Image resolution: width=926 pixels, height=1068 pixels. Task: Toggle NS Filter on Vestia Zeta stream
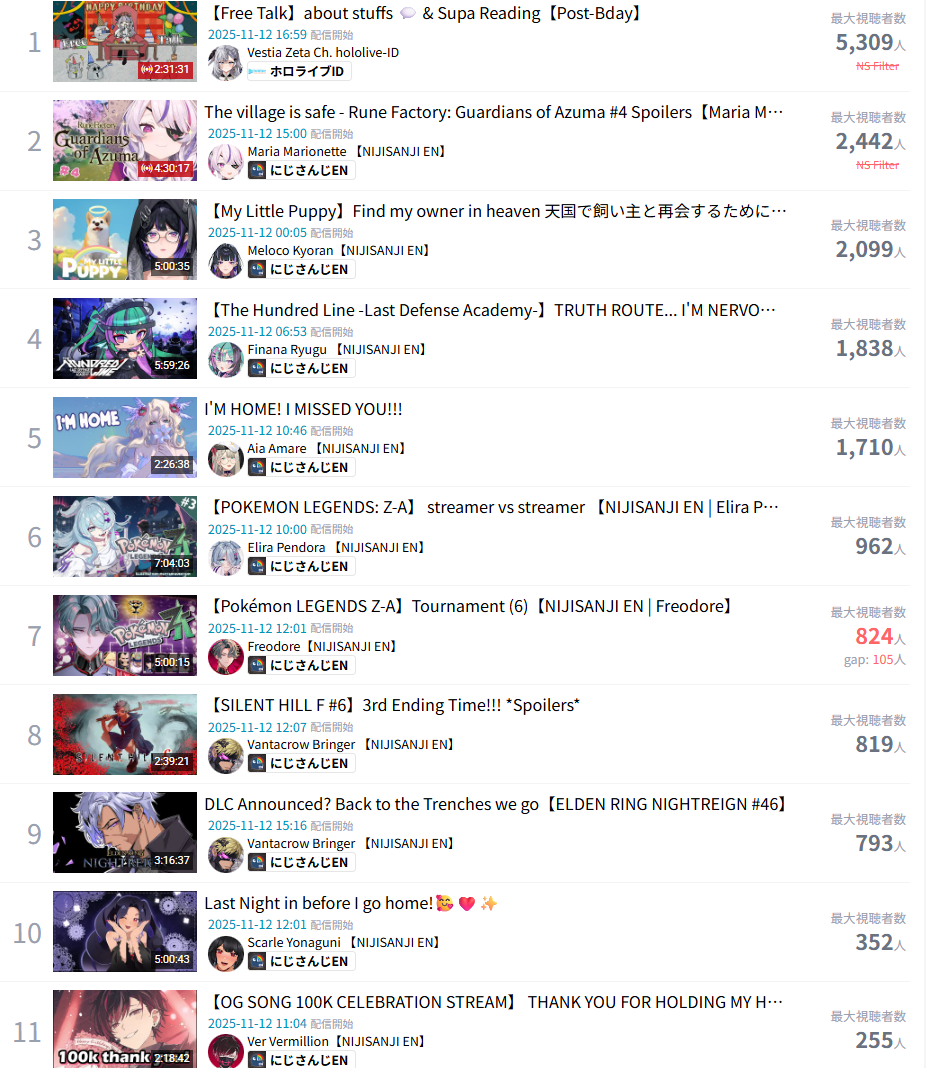pos(877,66)
